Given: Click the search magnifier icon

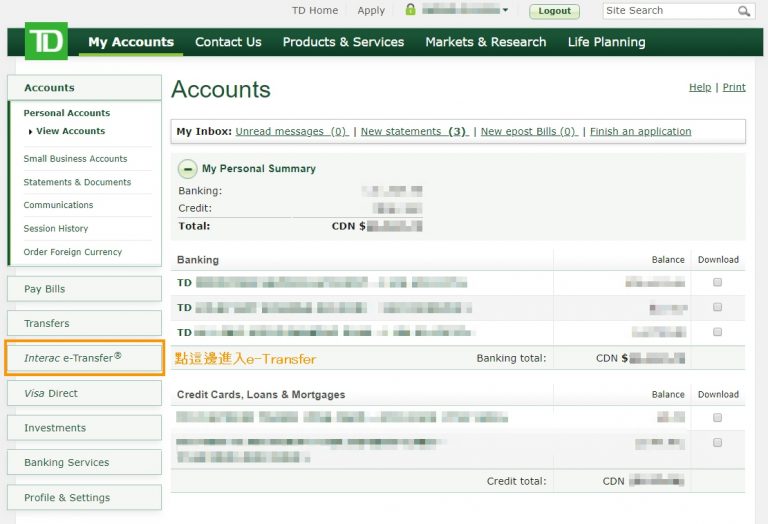Looking at the screenshot, I should coord(743,11).
